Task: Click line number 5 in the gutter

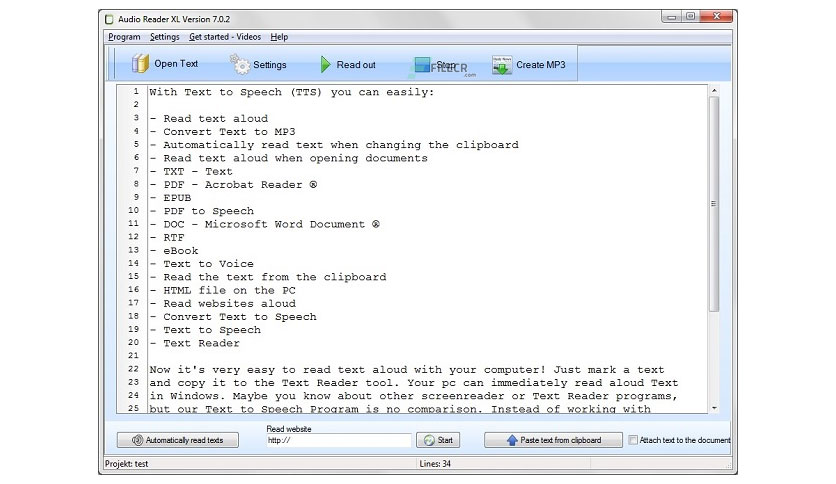Action: (136, 144)
